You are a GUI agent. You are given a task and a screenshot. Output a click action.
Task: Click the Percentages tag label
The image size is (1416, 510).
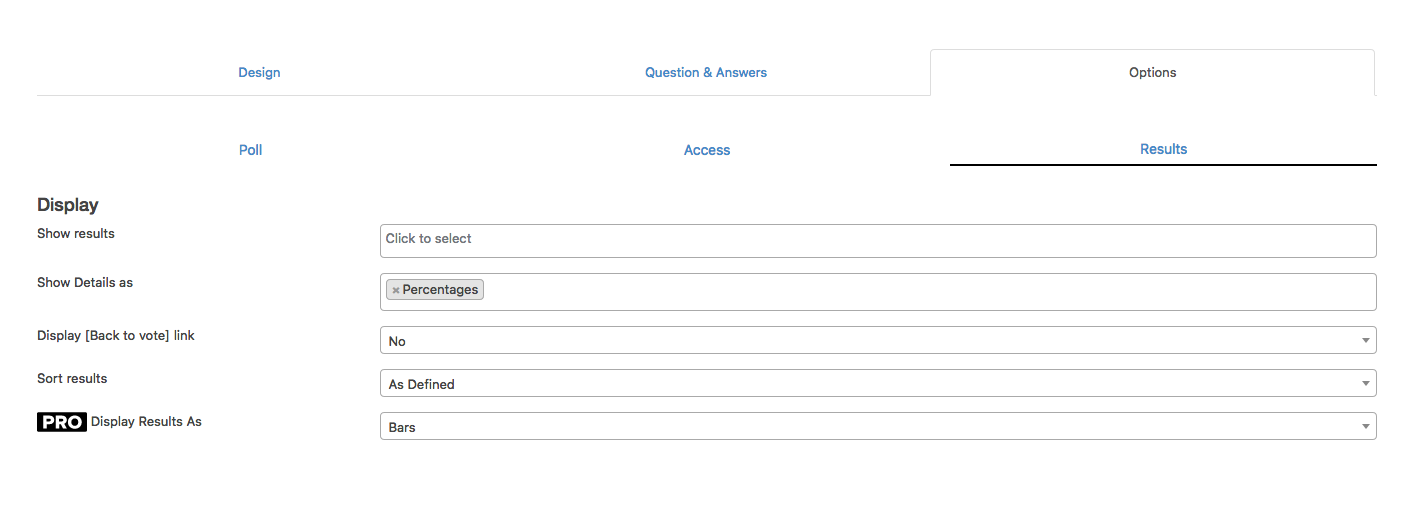tap(440, 290)
